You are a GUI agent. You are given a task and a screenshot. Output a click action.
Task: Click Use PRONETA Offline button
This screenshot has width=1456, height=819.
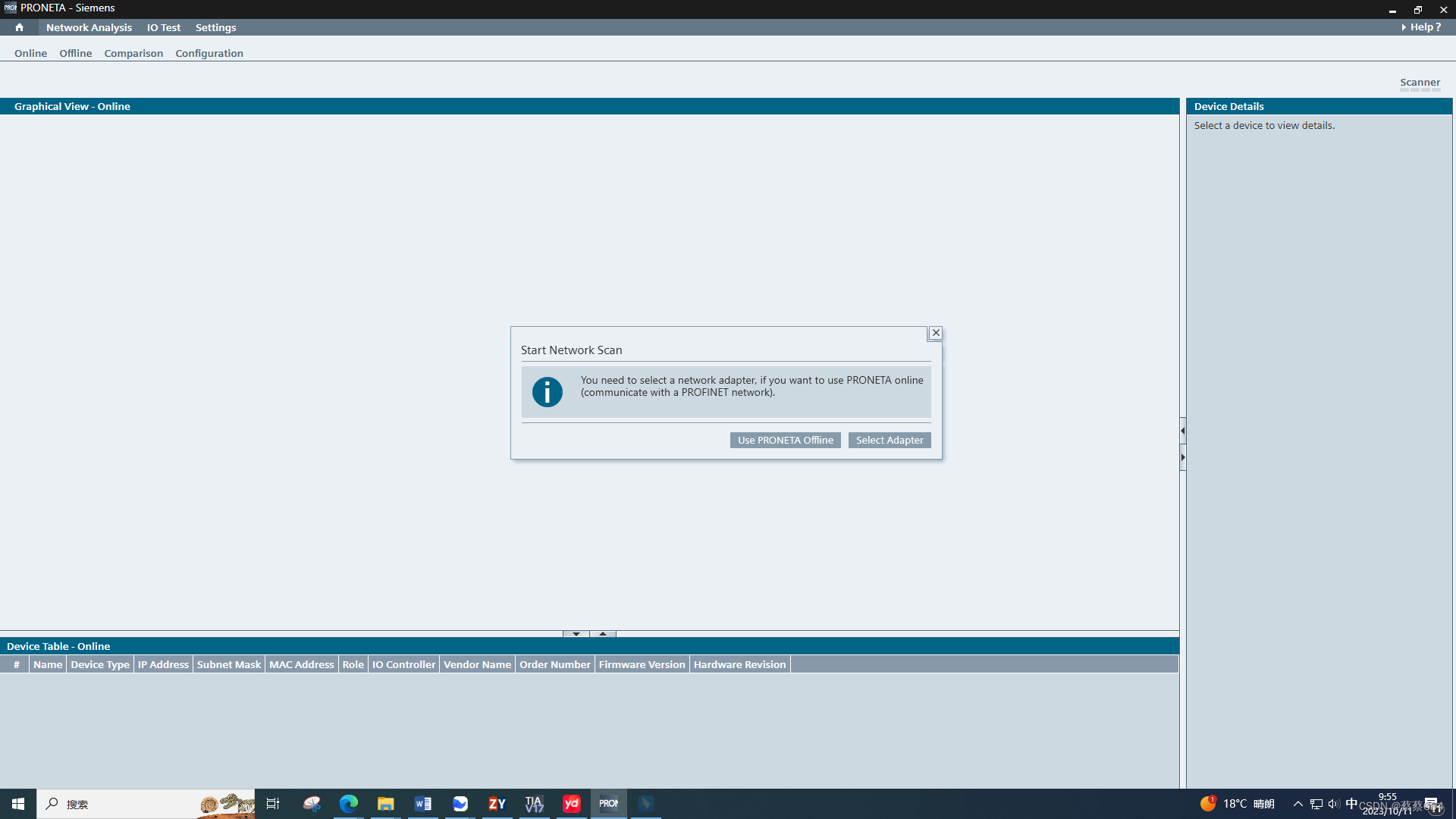(x=785, y=441)
